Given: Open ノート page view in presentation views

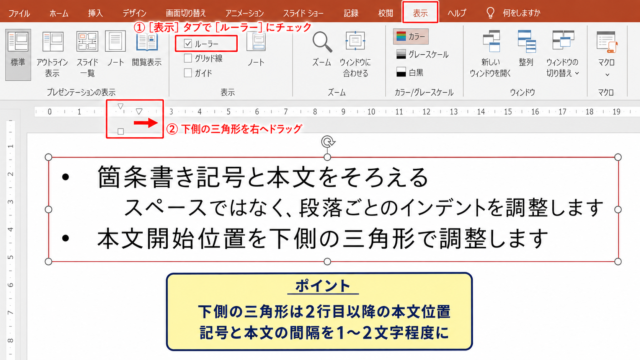Looking at the screenshot, I should point(116,49).
